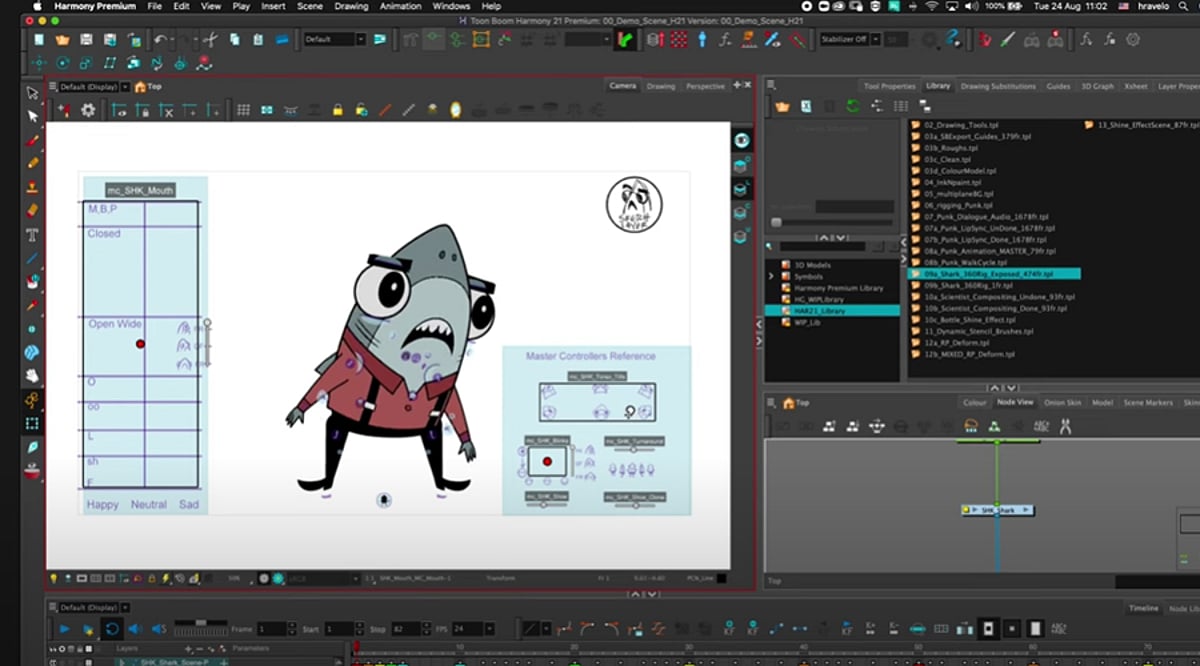This screenshot has width=1200, height=666.
Task: Open the Library panel view menu icon
Action: click(773, 85)
